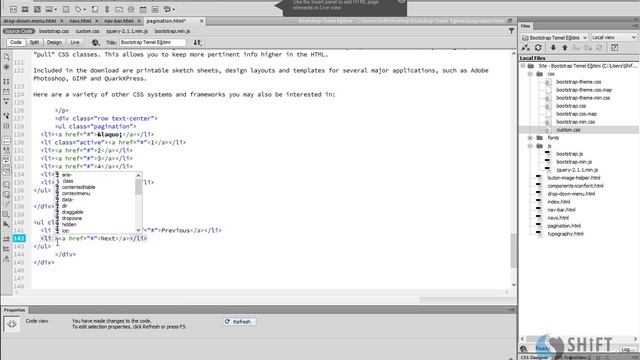
Task: Toggle Highlight Invalid Code
Action: point(6,151)
